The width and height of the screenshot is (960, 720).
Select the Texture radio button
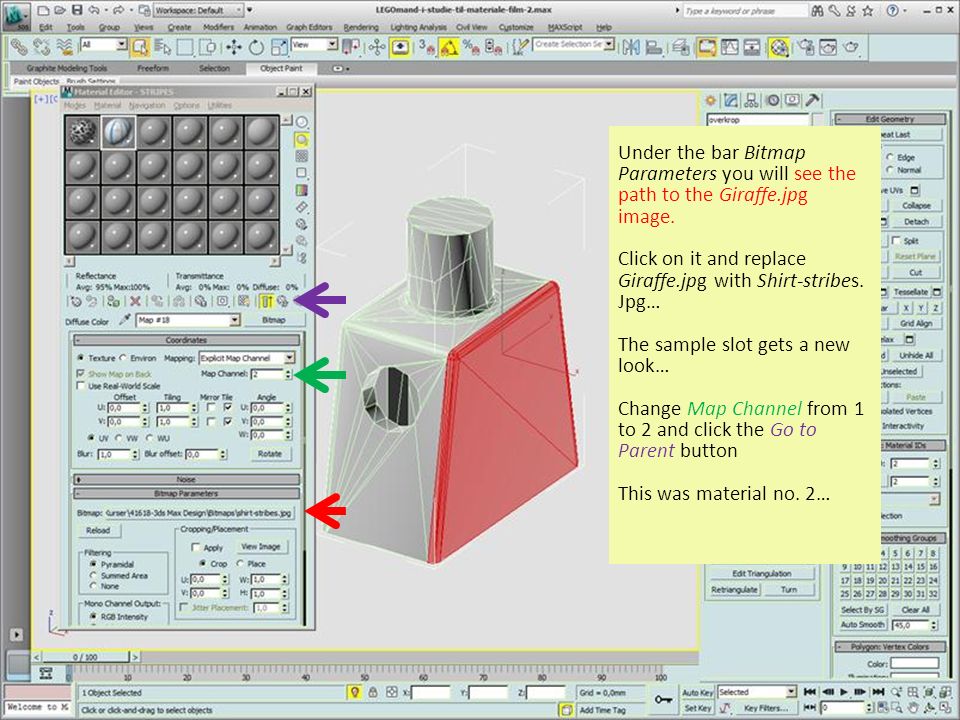pyautogui.click(x=81, y=358)
